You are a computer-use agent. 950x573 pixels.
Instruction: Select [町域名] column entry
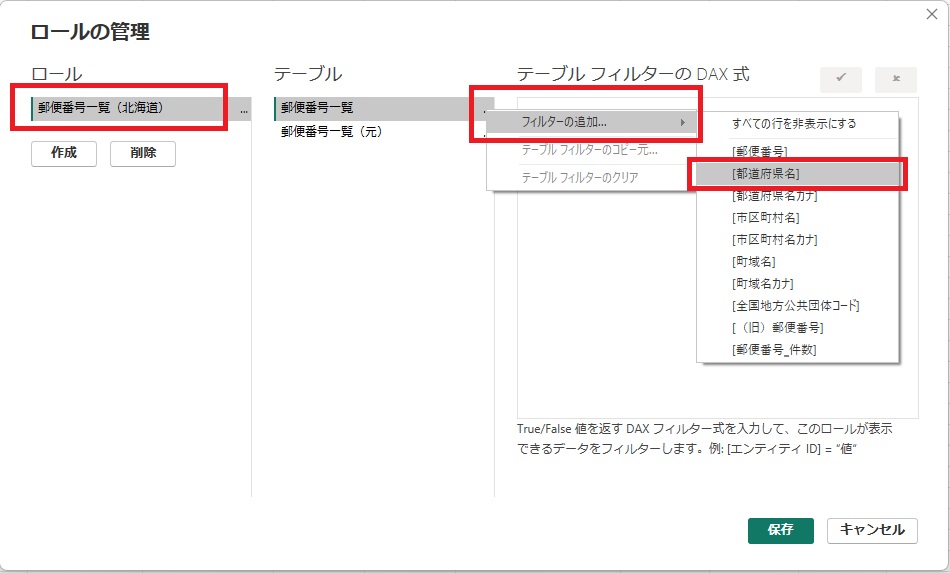click(x=753, y=261)
